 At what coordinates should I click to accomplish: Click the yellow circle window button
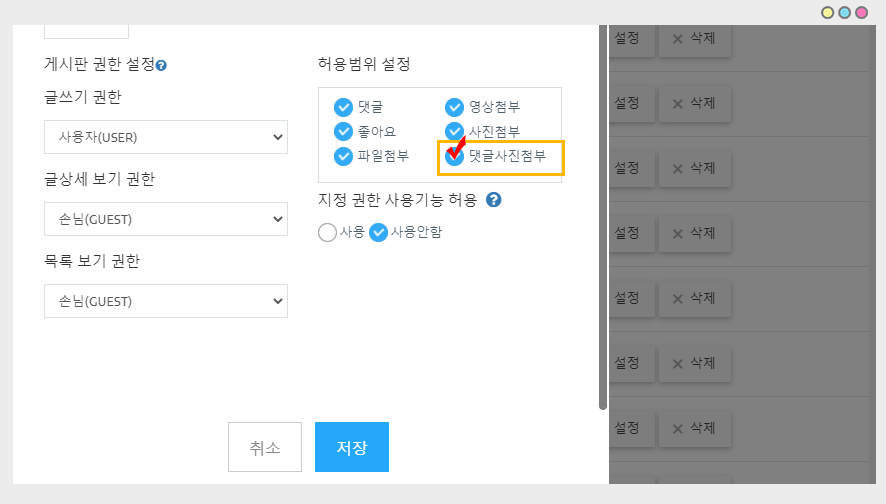point(828,13)
